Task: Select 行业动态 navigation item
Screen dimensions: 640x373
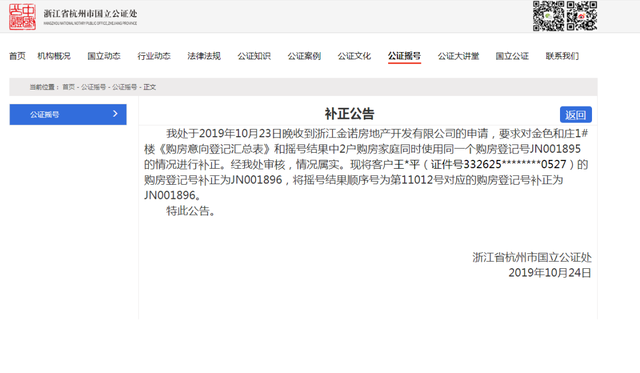Action: [154, 56]
